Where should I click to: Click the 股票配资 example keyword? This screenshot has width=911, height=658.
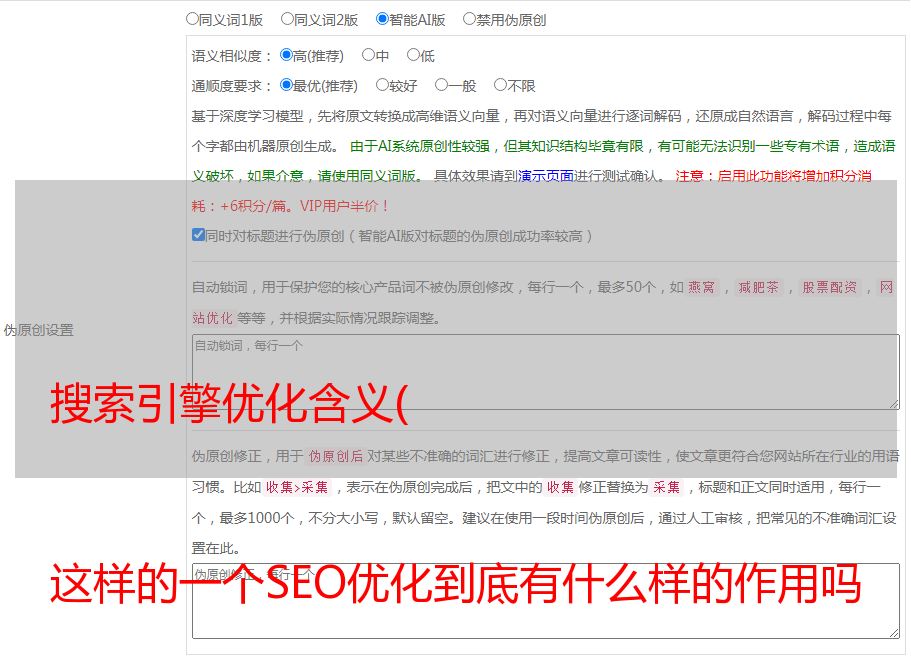pos(830,287)
